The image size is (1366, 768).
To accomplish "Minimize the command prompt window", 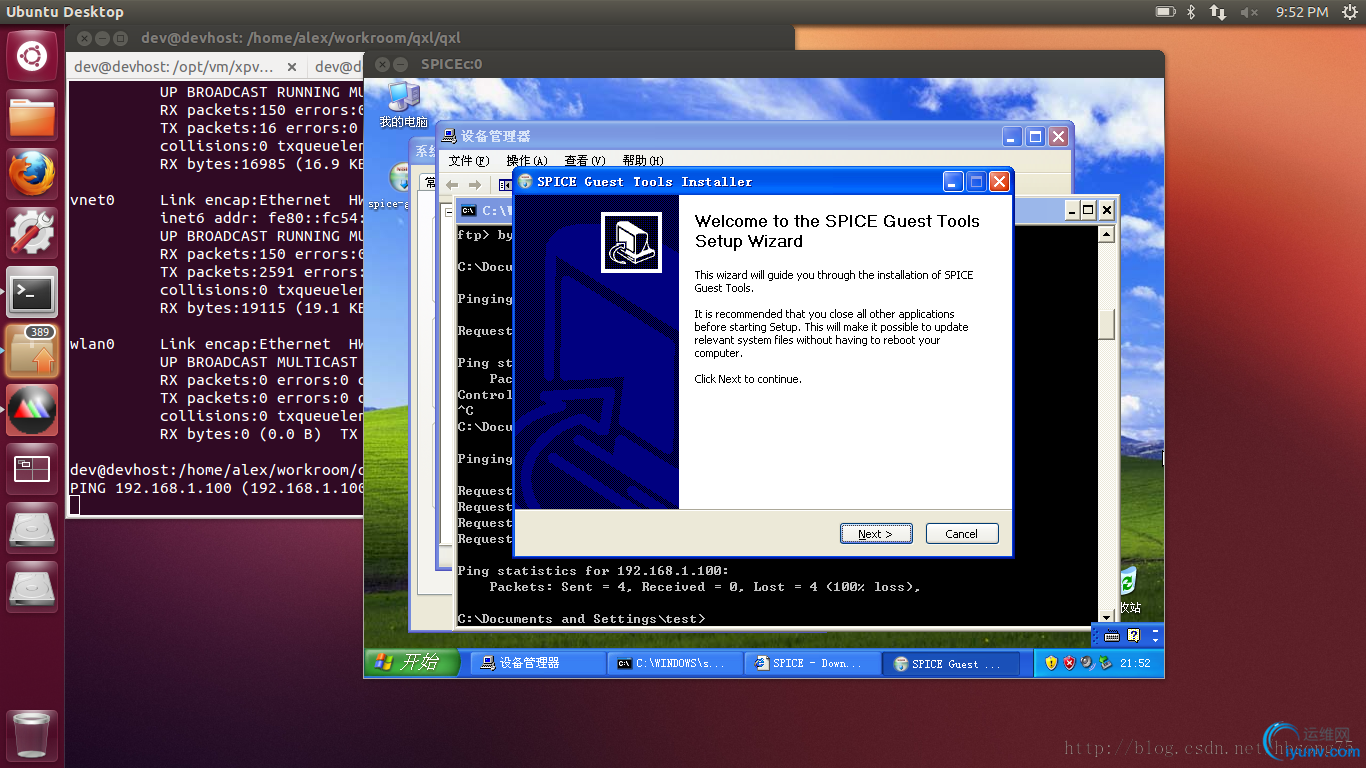I will (1071, 210).
